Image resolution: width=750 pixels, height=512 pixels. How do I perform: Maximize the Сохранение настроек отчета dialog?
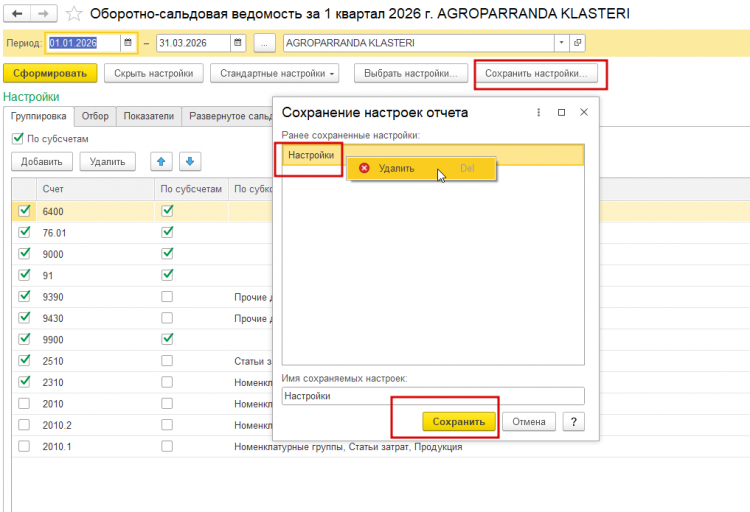pyautogui.click(x=562, y=112)
